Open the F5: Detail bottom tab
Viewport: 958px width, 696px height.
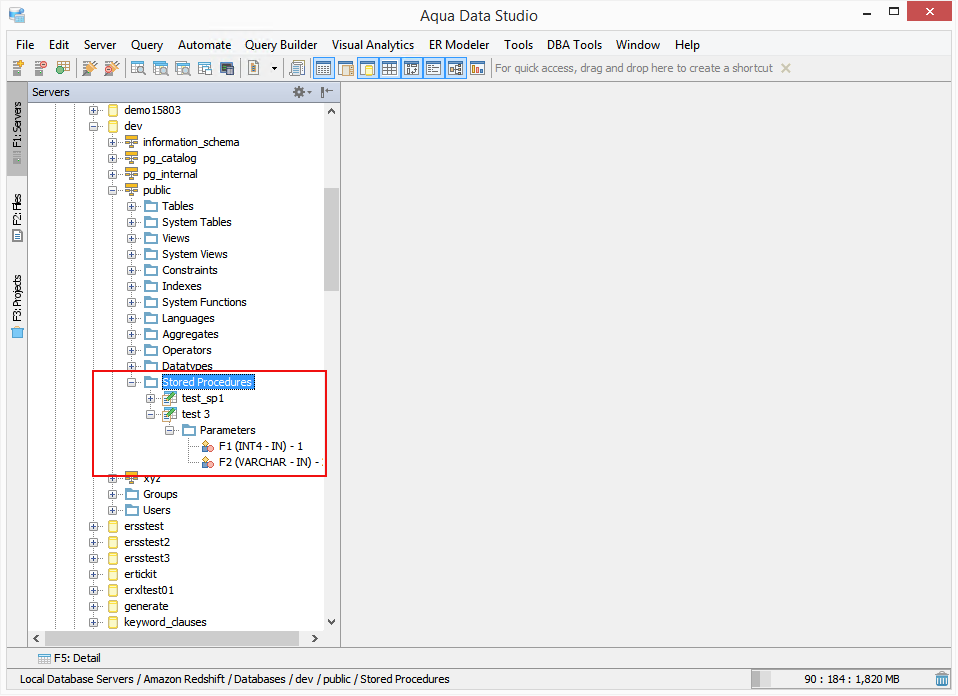point(69,658)
